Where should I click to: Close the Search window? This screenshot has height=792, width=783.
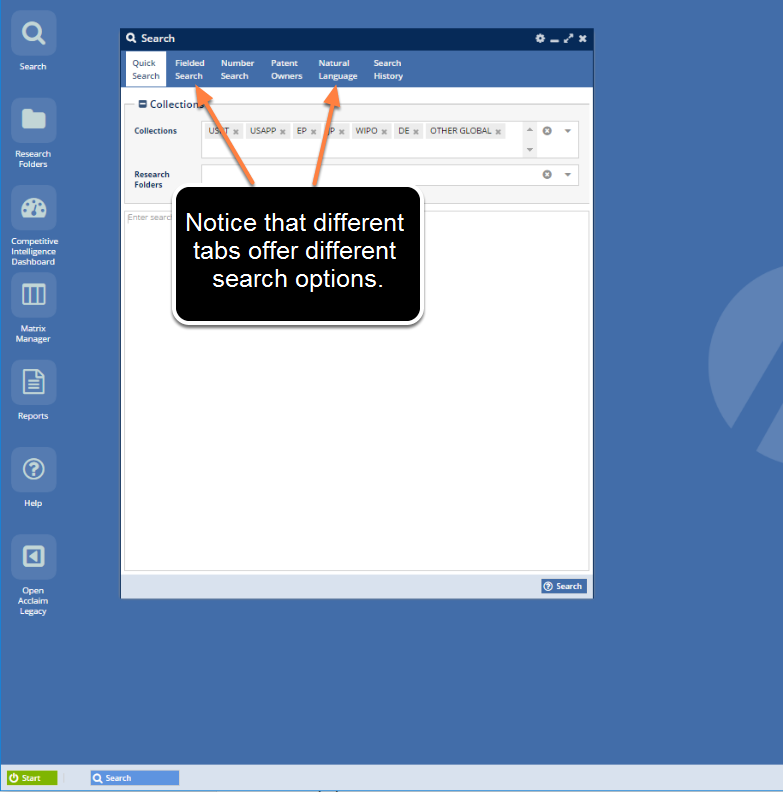click(582, 38)
